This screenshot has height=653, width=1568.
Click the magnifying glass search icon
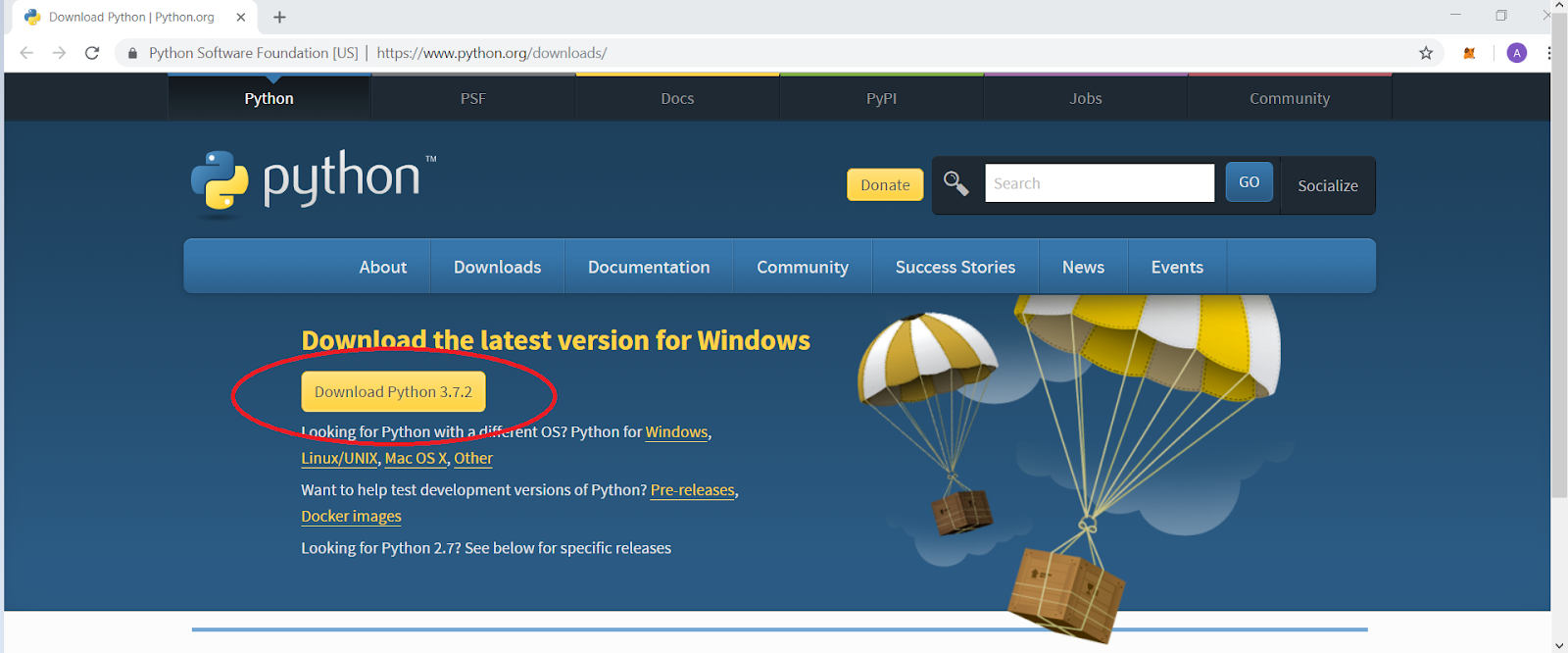[x=955, y=183]
